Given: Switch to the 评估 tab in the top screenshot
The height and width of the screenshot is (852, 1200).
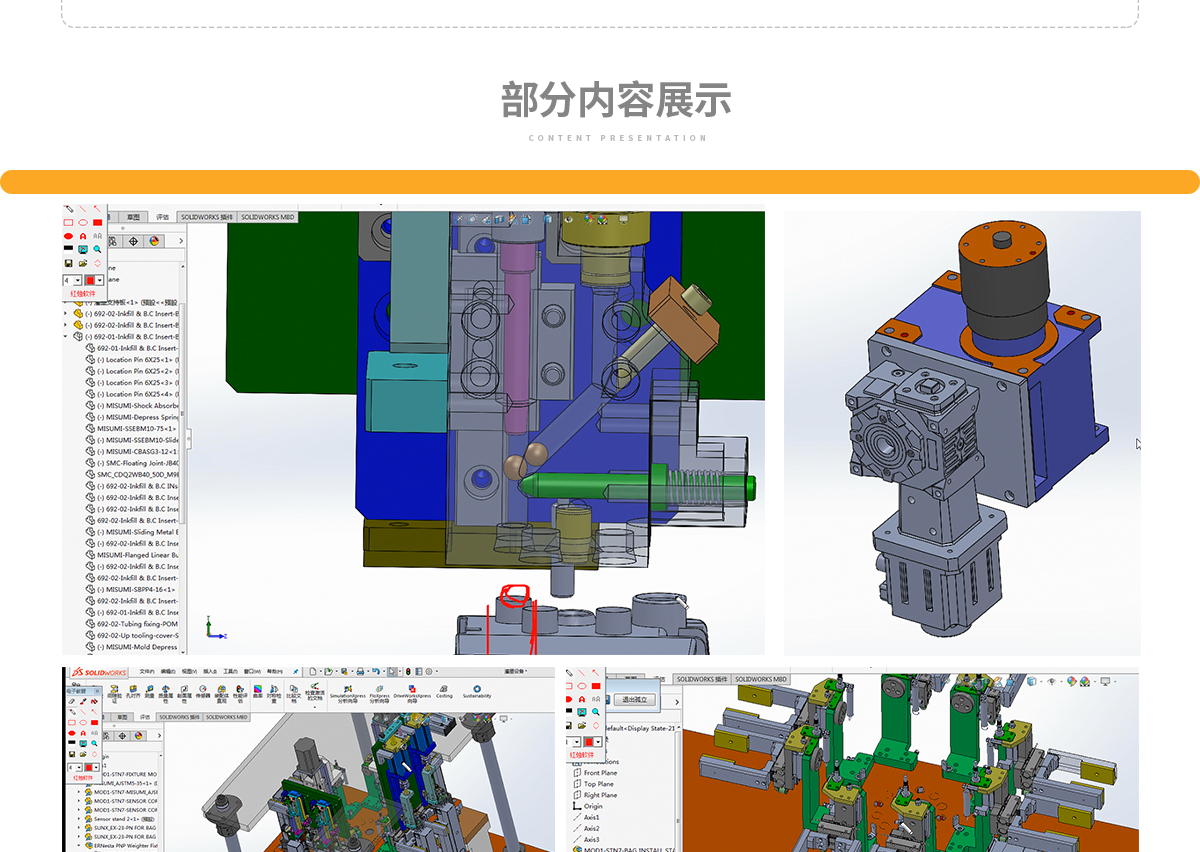Looking at the screenshot, I should click(x=162, y=217).
